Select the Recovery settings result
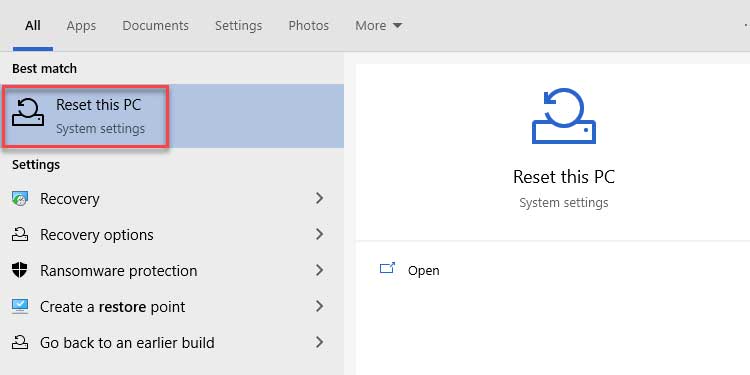This screenshot has width=750, height=375. (172, 199)
